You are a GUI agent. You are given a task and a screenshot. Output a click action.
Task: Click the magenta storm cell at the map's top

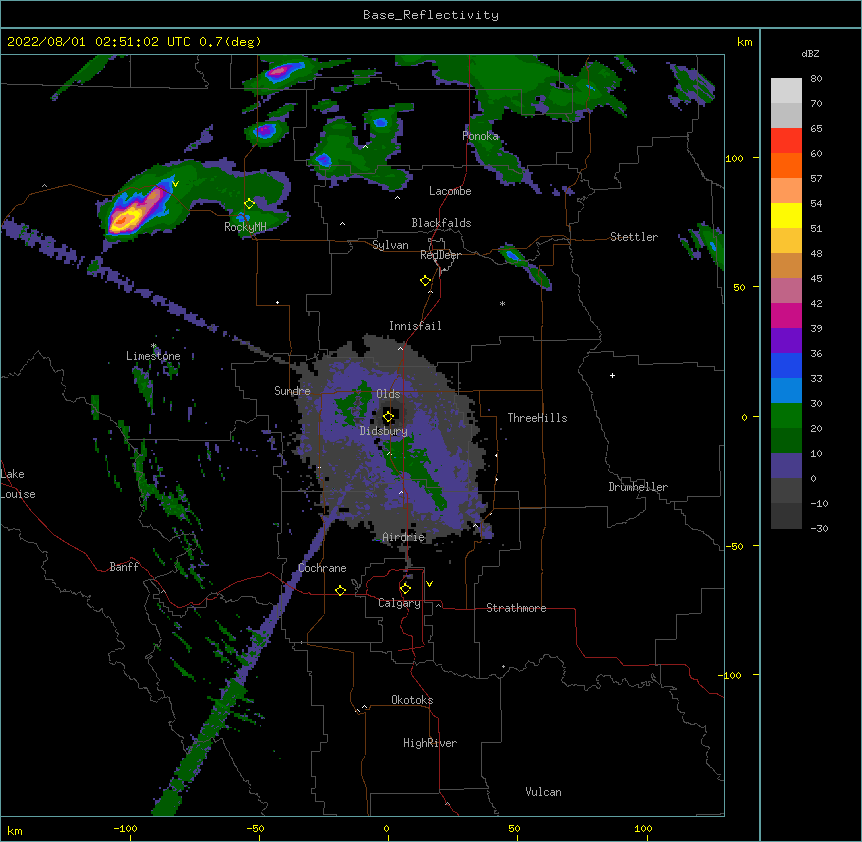pyautogui.click(x=281, y=70)
